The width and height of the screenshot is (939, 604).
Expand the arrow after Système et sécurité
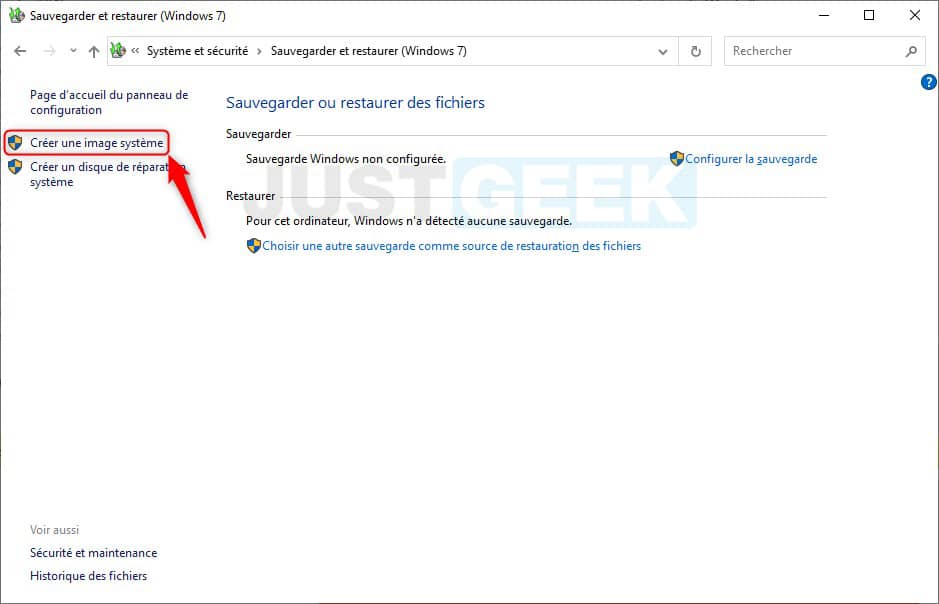[x=259, y=51]
